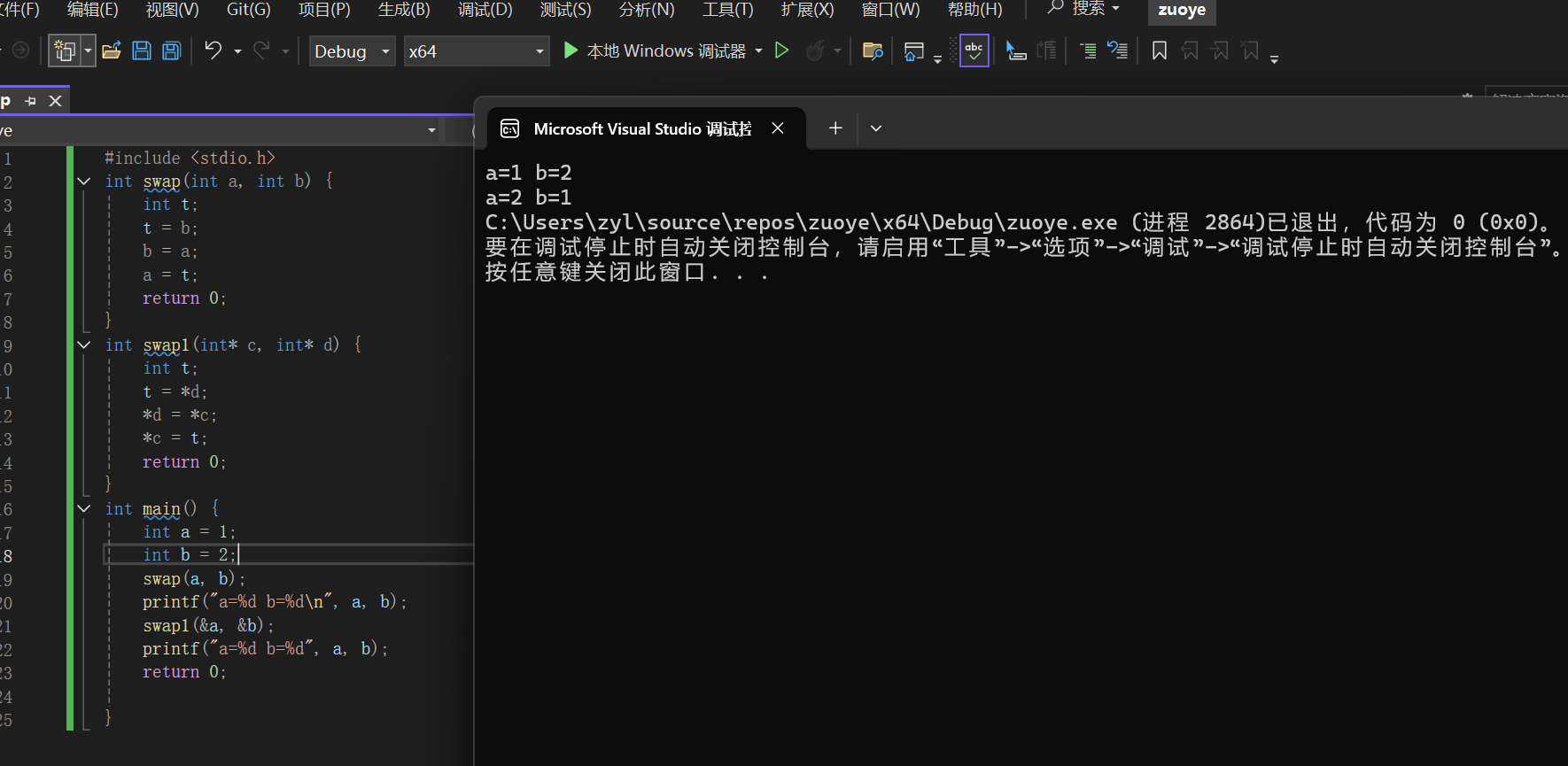Click the cursor text selection icon
Screen dimensions: 1568x766
click(1015, 50)
